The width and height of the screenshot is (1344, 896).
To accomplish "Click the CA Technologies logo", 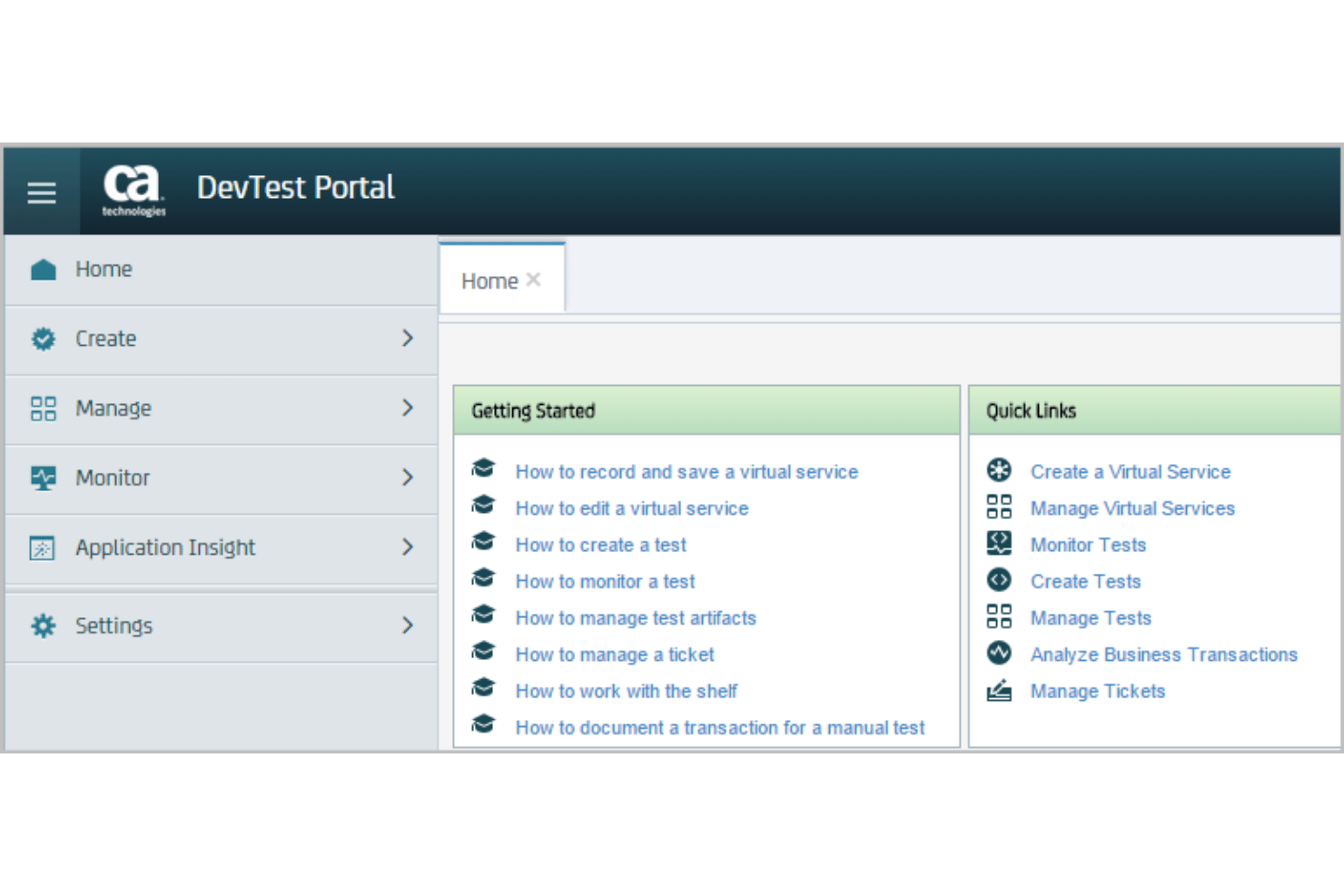I will point(133,191).
